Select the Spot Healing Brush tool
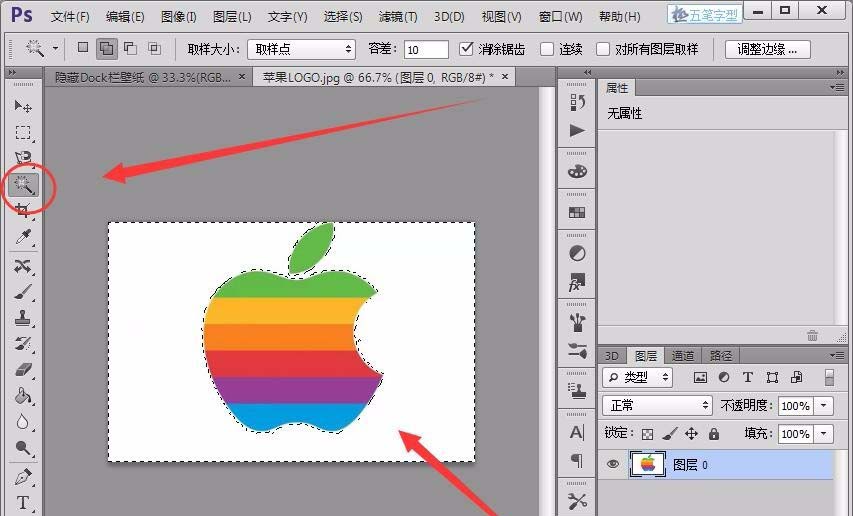 pos(23,266)
